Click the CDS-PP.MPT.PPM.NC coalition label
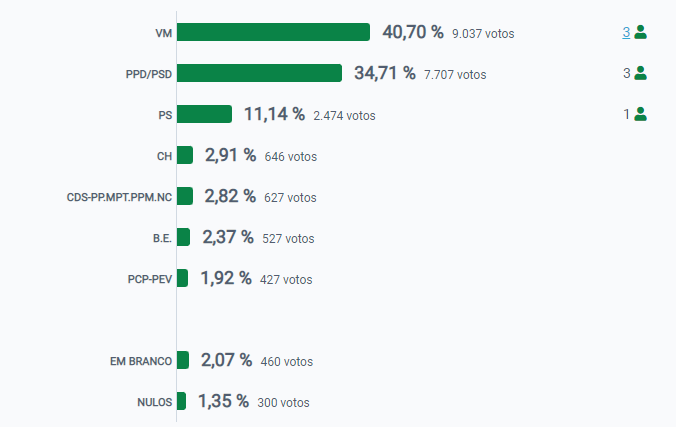Viewport: 676px width, 427px height. 113,197
